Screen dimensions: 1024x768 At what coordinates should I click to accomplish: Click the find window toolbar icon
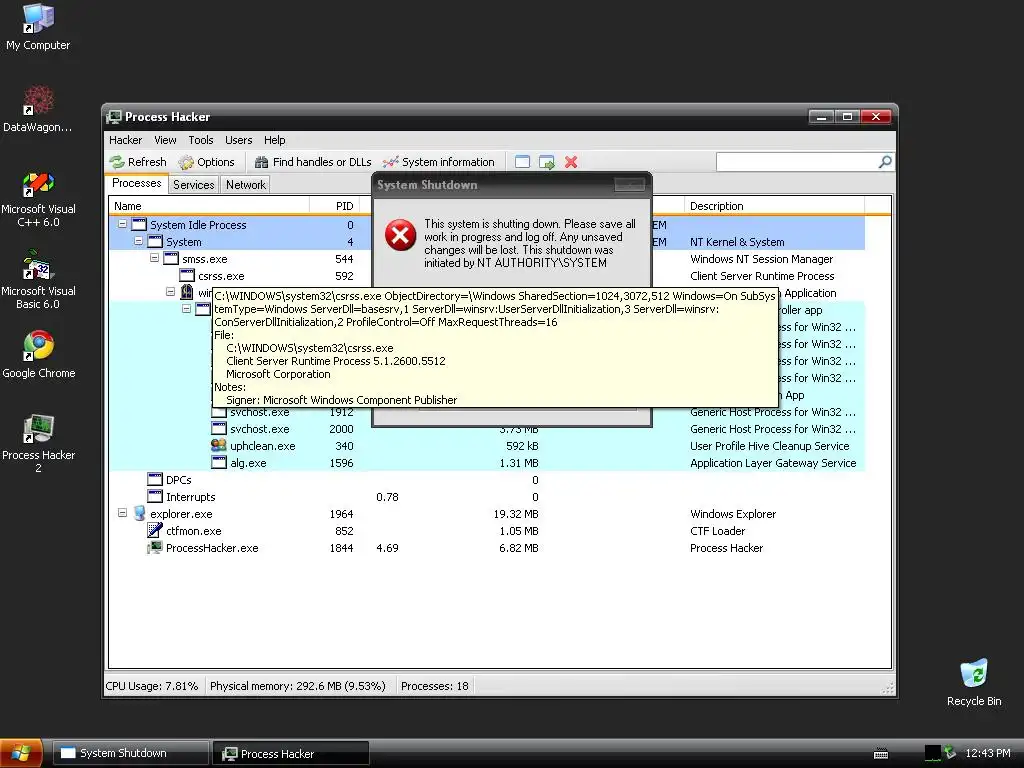[522, 162]
